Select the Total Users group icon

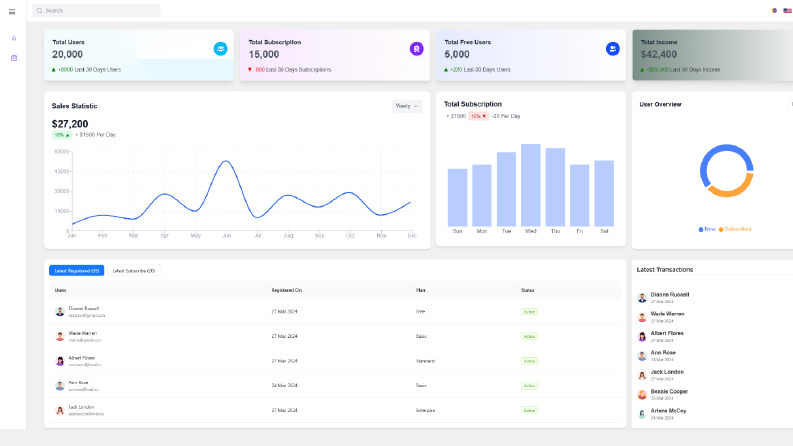tap(221, 49)
